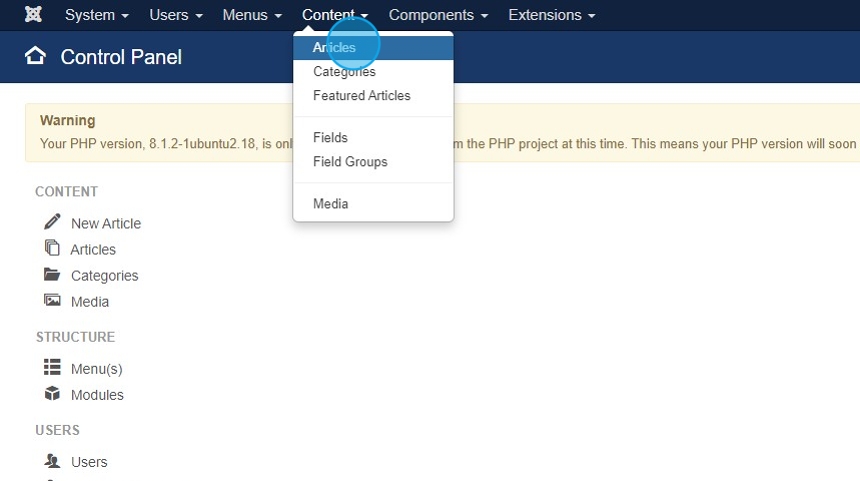Viewport: 860px width, 481px height.
Task: Click the Users person icon
Action: pos(52,461)
